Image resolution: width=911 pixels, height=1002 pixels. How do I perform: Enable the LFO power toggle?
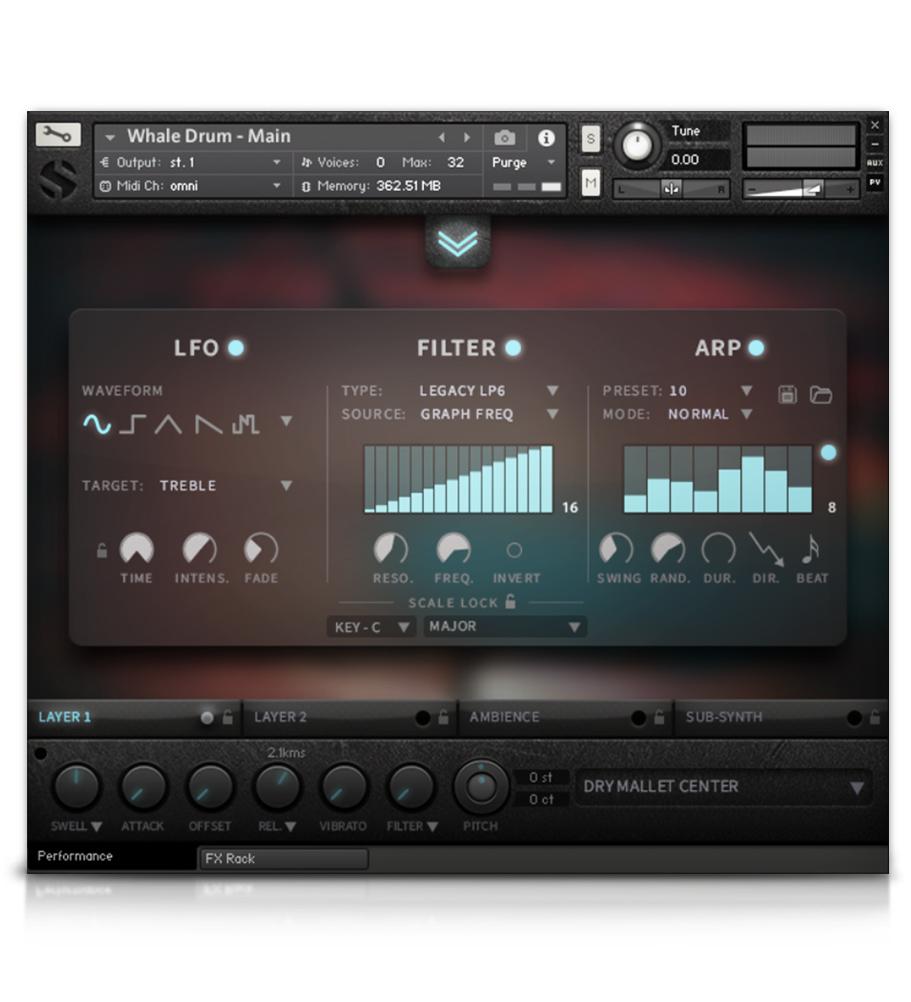(237, 348)
